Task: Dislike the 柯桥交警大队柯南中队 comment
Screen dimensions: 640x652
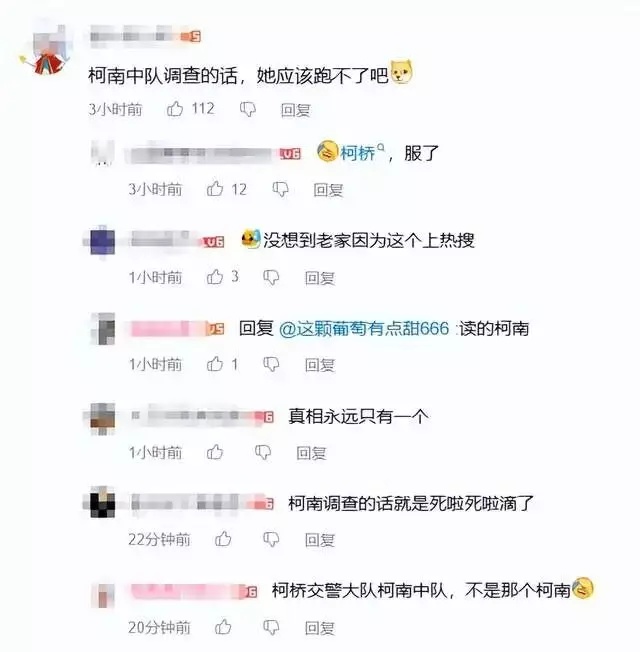Action: (271, 627)
